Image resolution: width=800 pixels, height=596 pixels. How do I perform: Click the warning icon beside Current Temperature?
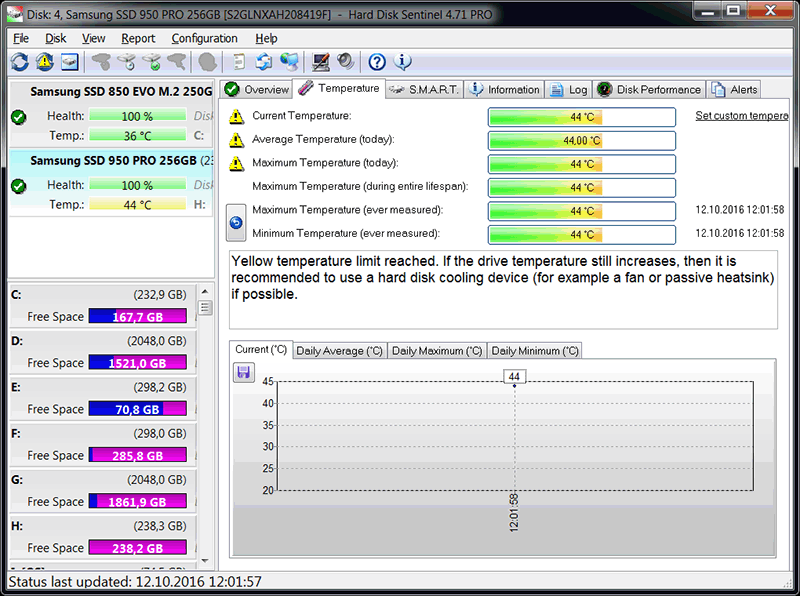[236, 117]
